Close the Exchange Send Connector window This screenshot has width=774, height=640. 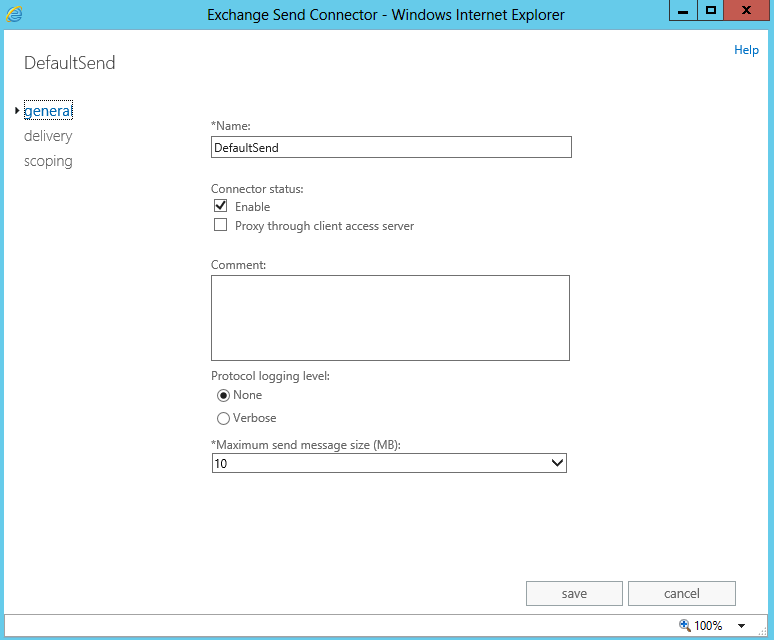click(745, 11)
